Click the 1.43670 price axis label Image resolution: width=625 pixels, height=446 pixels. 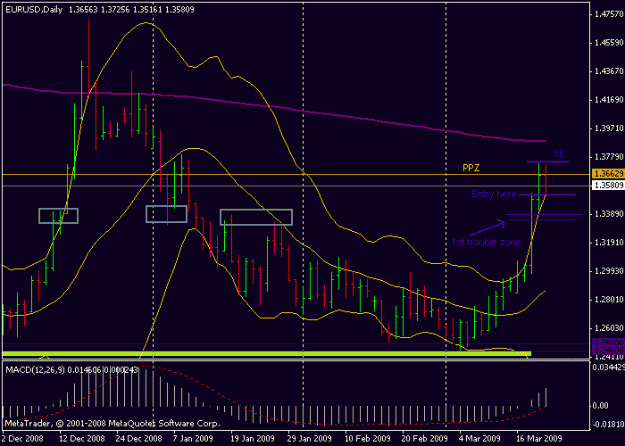click(608, 71)
